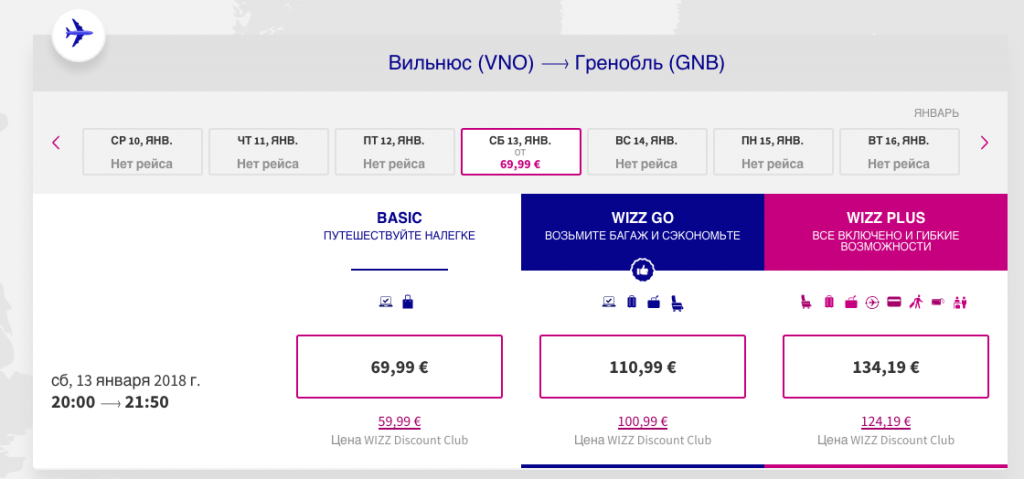Choose the BASIC 69,99 € fare
The image size is (1024, 479).
point(398,367)
